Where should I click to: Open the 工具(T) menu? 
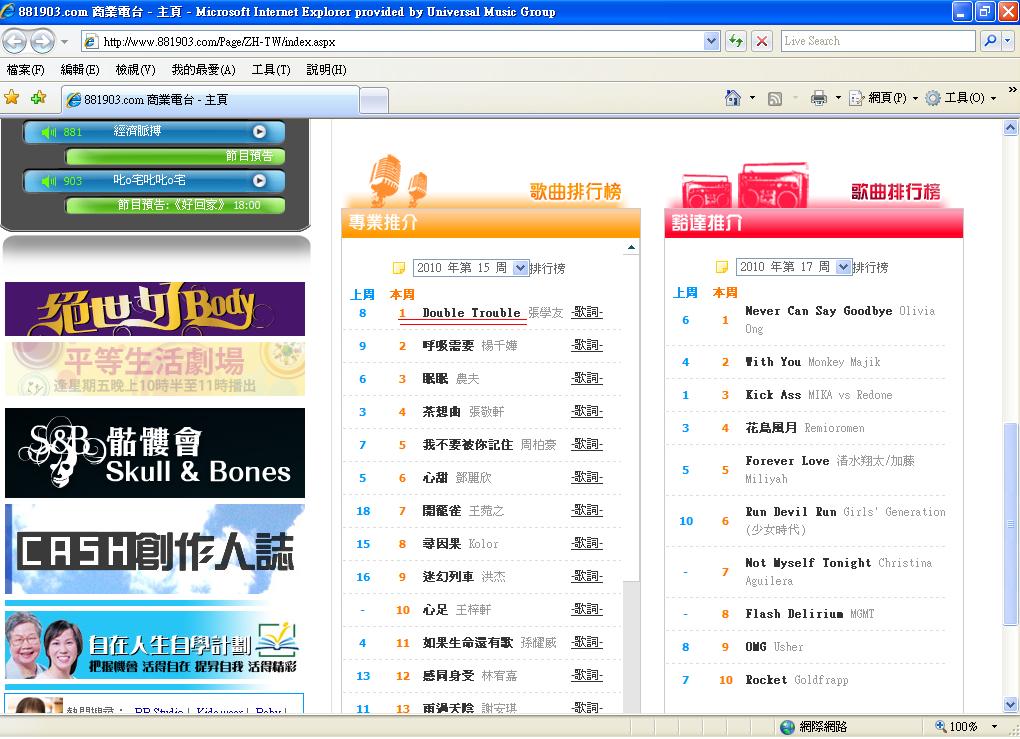[271, 70]
